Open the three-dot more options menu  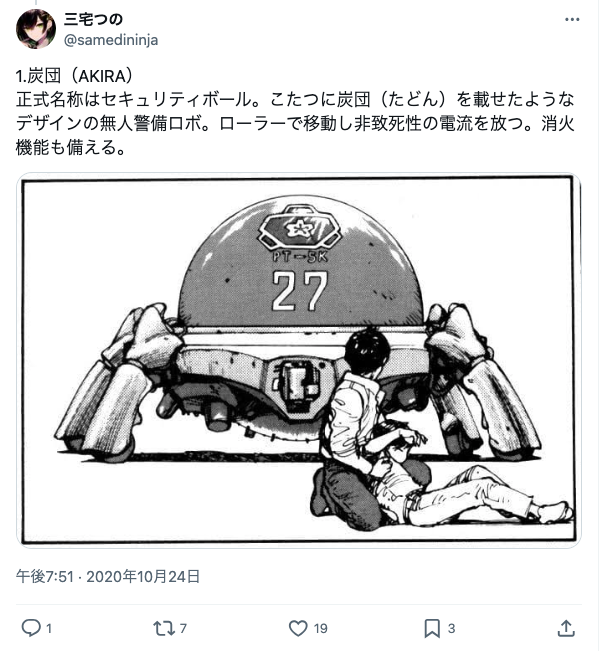pyautogui.click(x=572, y=19)
